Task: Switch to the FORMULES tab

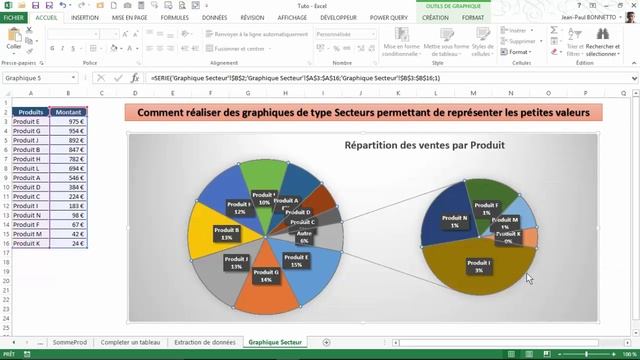Action: (x=175, y=18)
